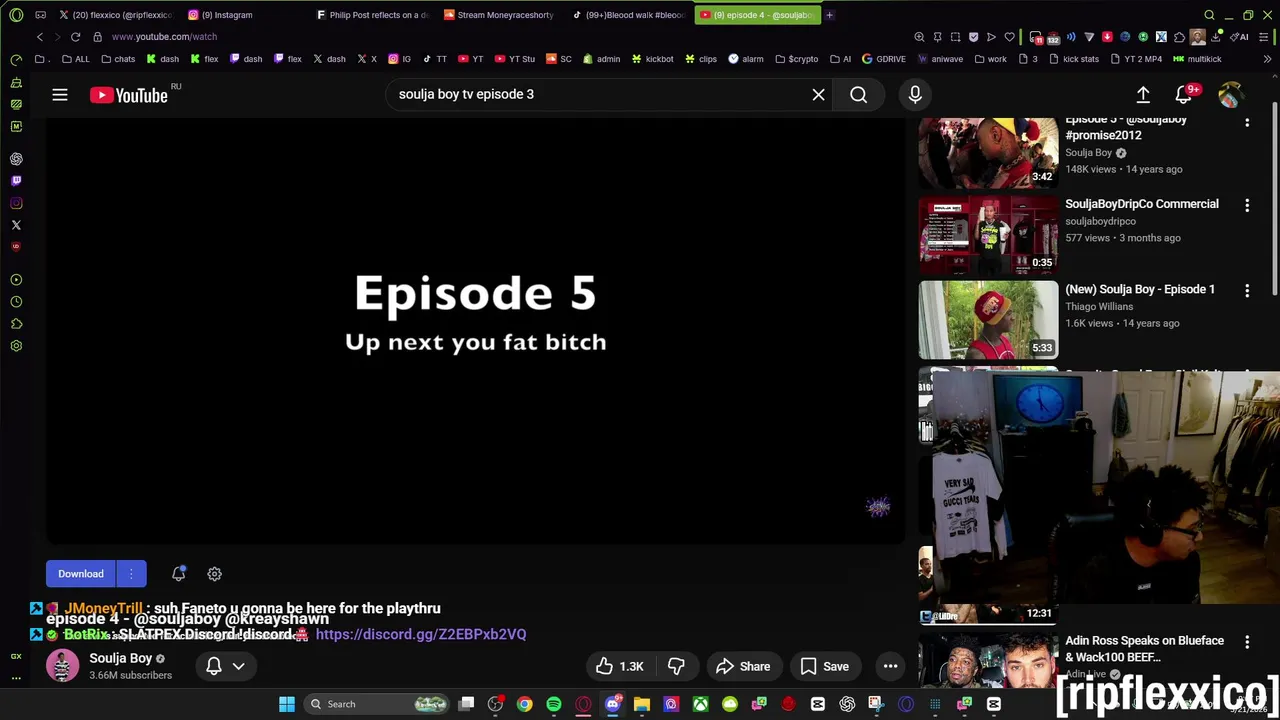The image size is (1280, 720).
Task: Open Instagram icon in Opera sidebar
Action: (16, 203)
